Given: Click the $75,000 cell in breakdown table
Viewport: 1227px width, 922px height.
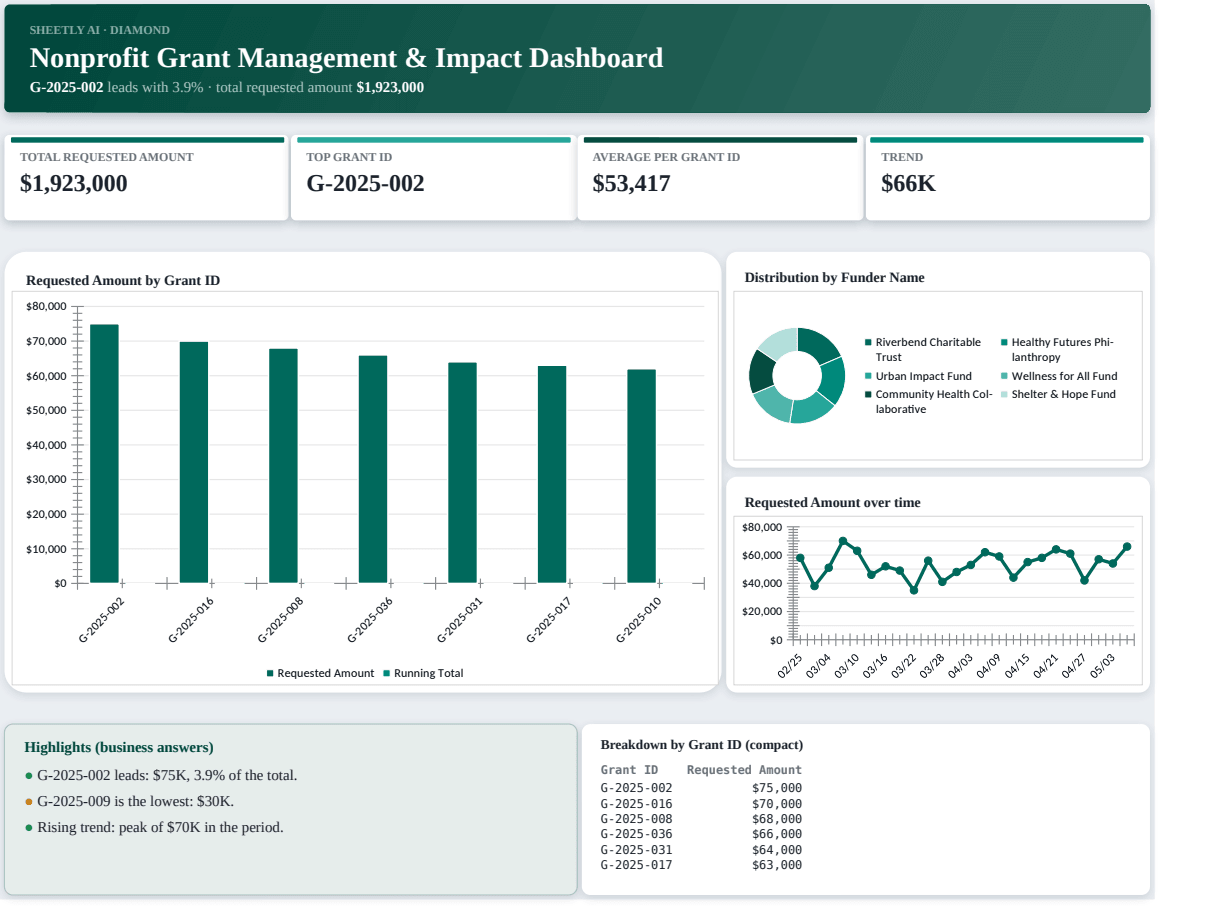Looking at the screenshot, I should click(777, 788).
